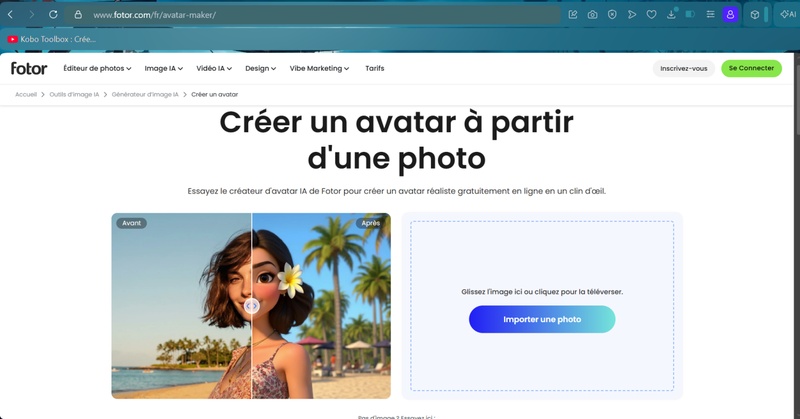Open the shield ad-blocker icon
The height and width of the screenshot is (419, 800).
(612, 15)
